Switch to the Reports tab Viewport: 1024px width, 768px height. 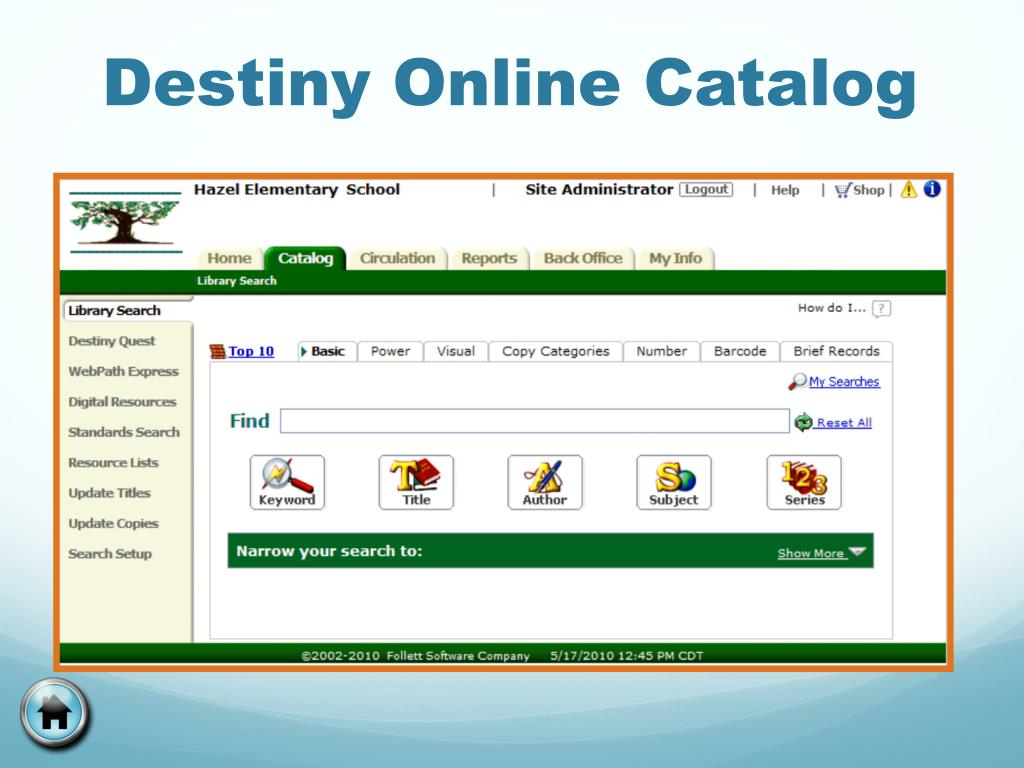[x=488, y=259]
